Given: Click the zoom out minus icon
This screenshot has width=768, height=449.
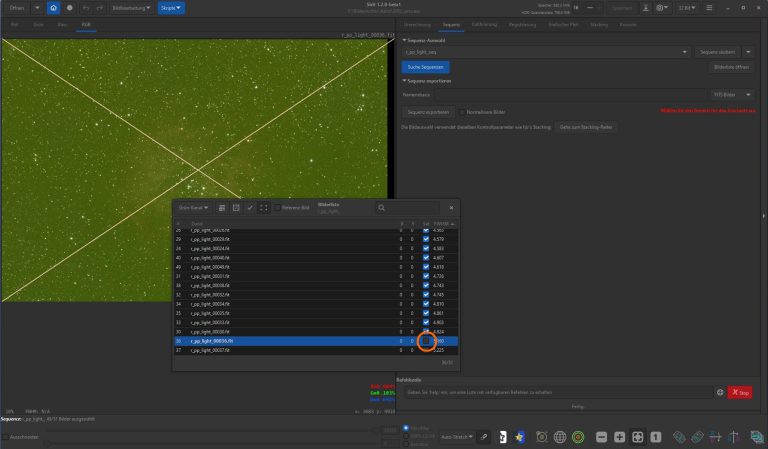Looking at the screenshot, I should [x=601, y=437].
